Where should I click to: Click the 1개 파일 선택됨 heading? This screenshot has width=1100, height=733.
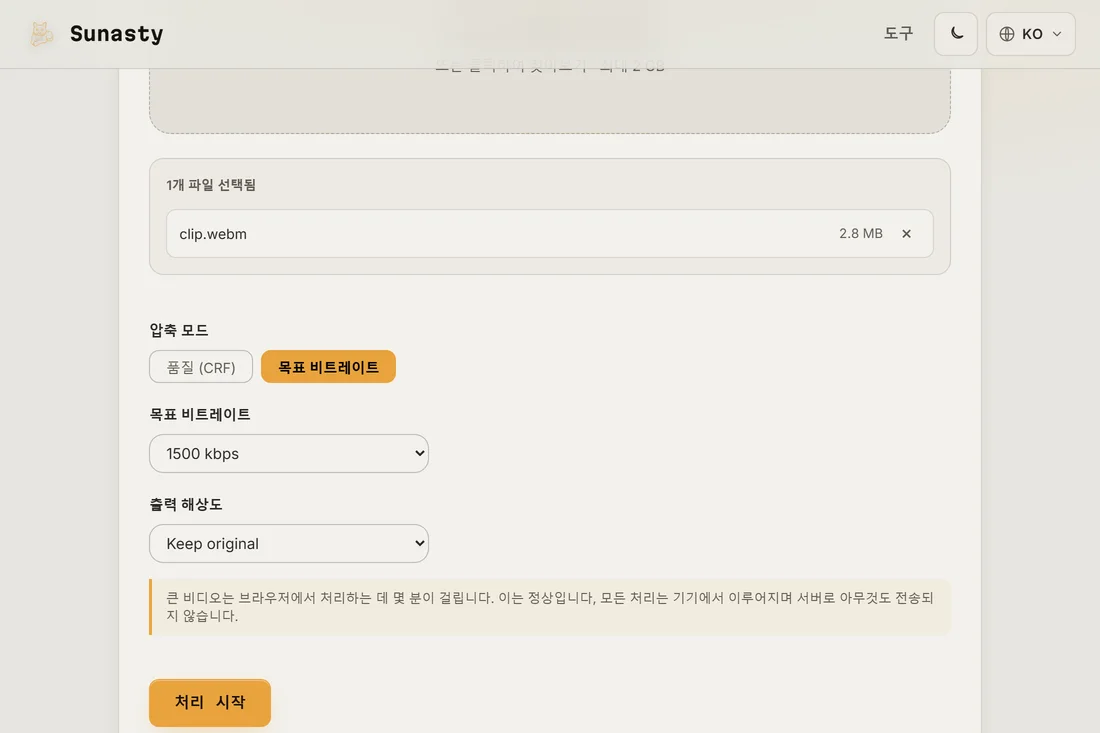(211, 185)
